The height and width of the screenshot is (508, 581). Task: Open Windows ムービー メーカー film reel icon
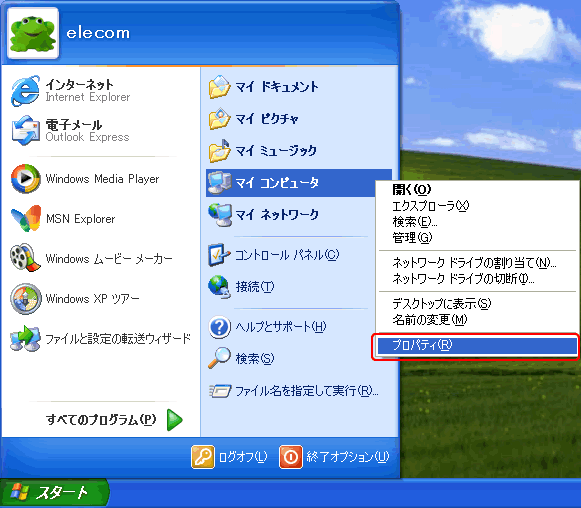click(x=25, y=258)
